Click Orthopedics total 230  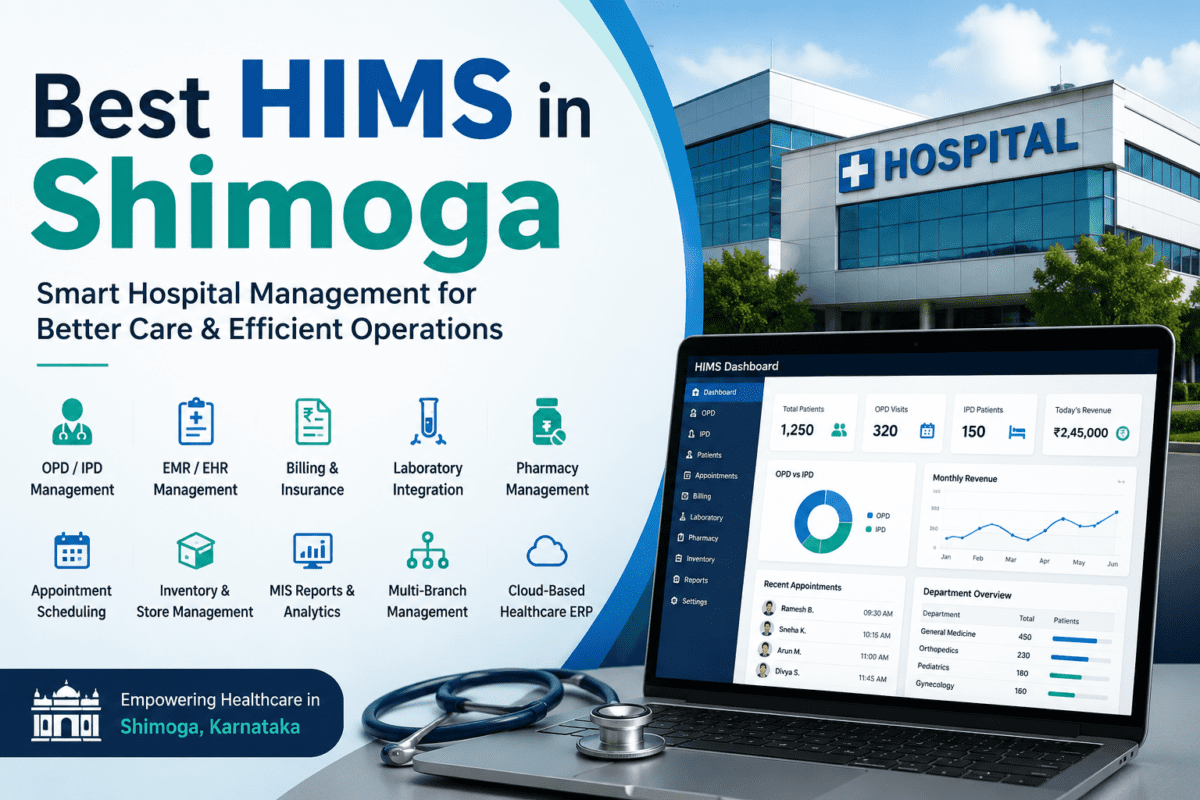1023,655
